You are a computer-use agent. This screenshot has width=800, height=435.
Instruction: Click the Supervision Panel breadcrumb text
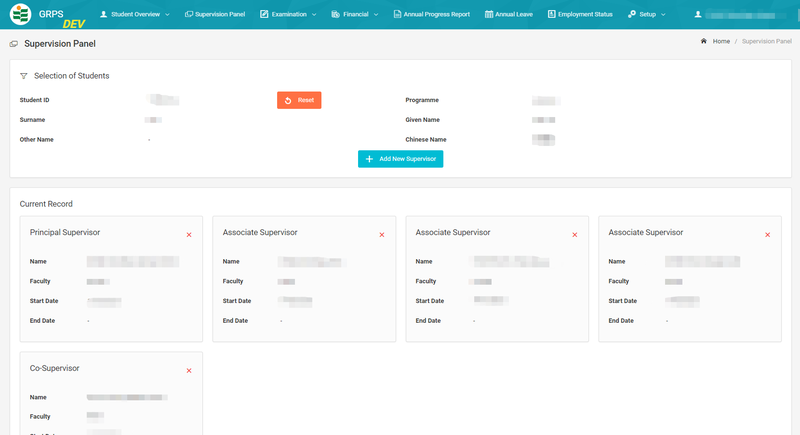tap(766, 41)
